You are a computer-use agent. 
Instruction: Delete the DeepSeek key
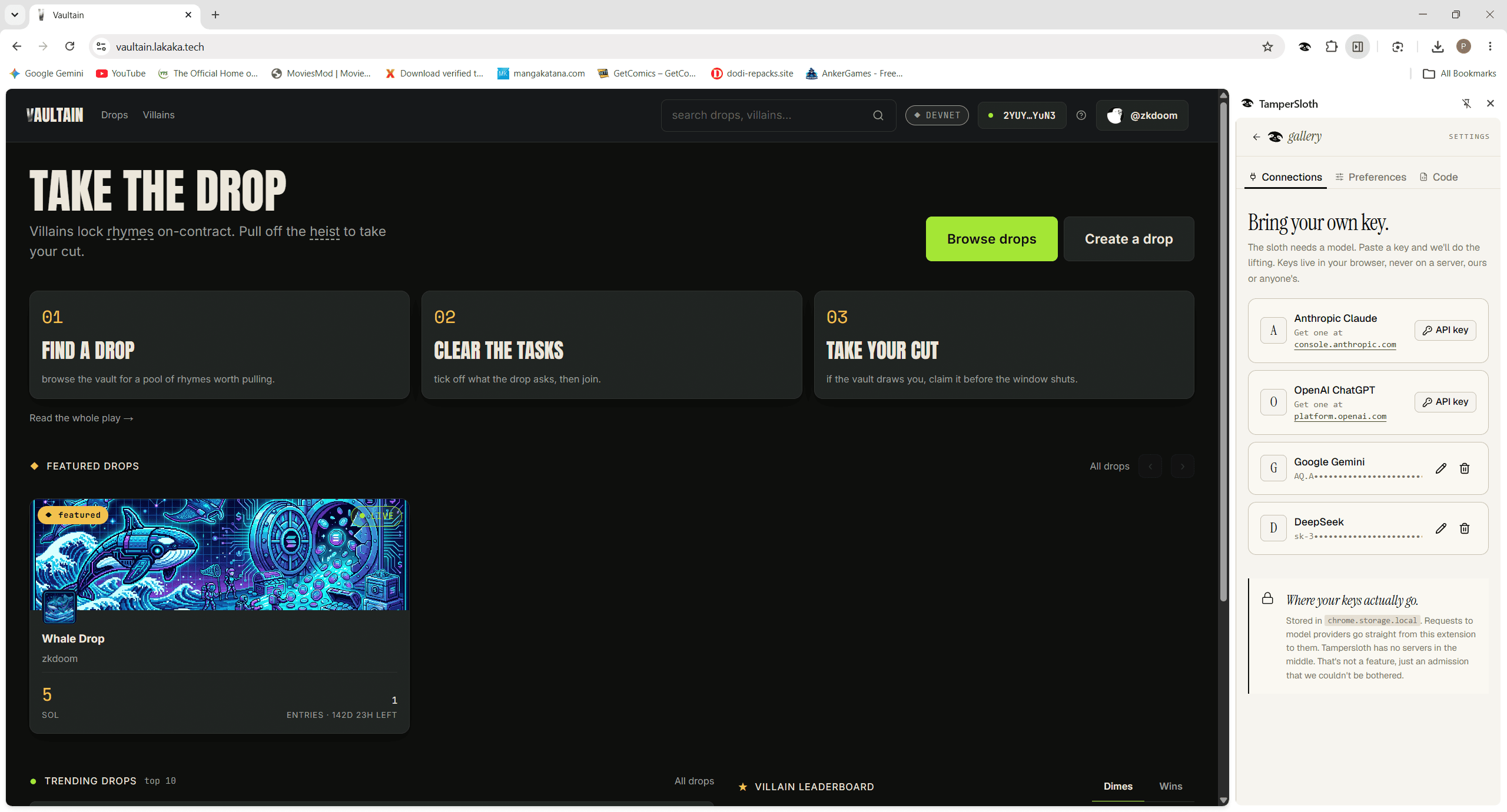(1465, 528)
